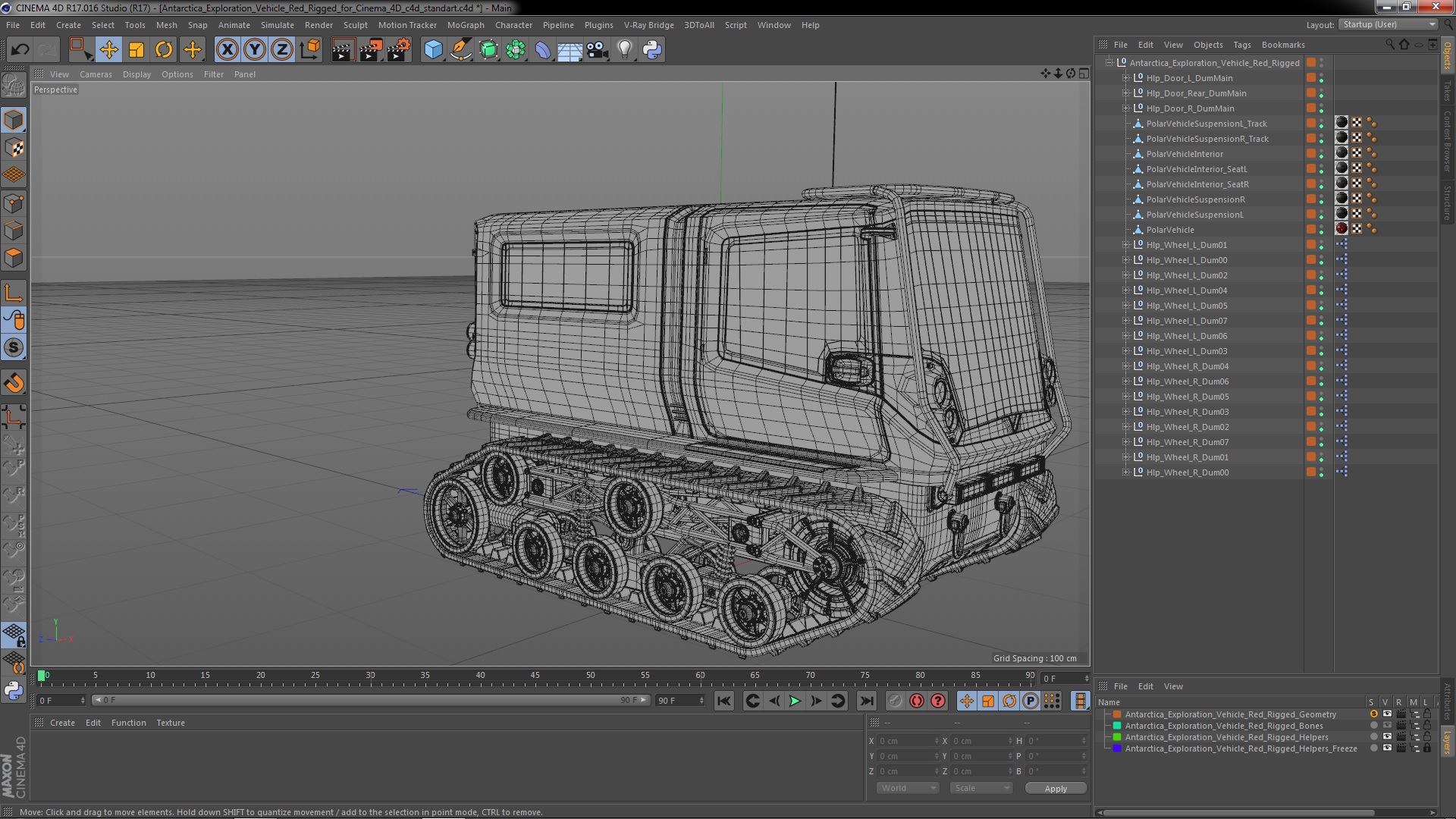The width and height of the screenshot is (1456, 819).
Task: Switch to Points mode
Action: point(14,203)
